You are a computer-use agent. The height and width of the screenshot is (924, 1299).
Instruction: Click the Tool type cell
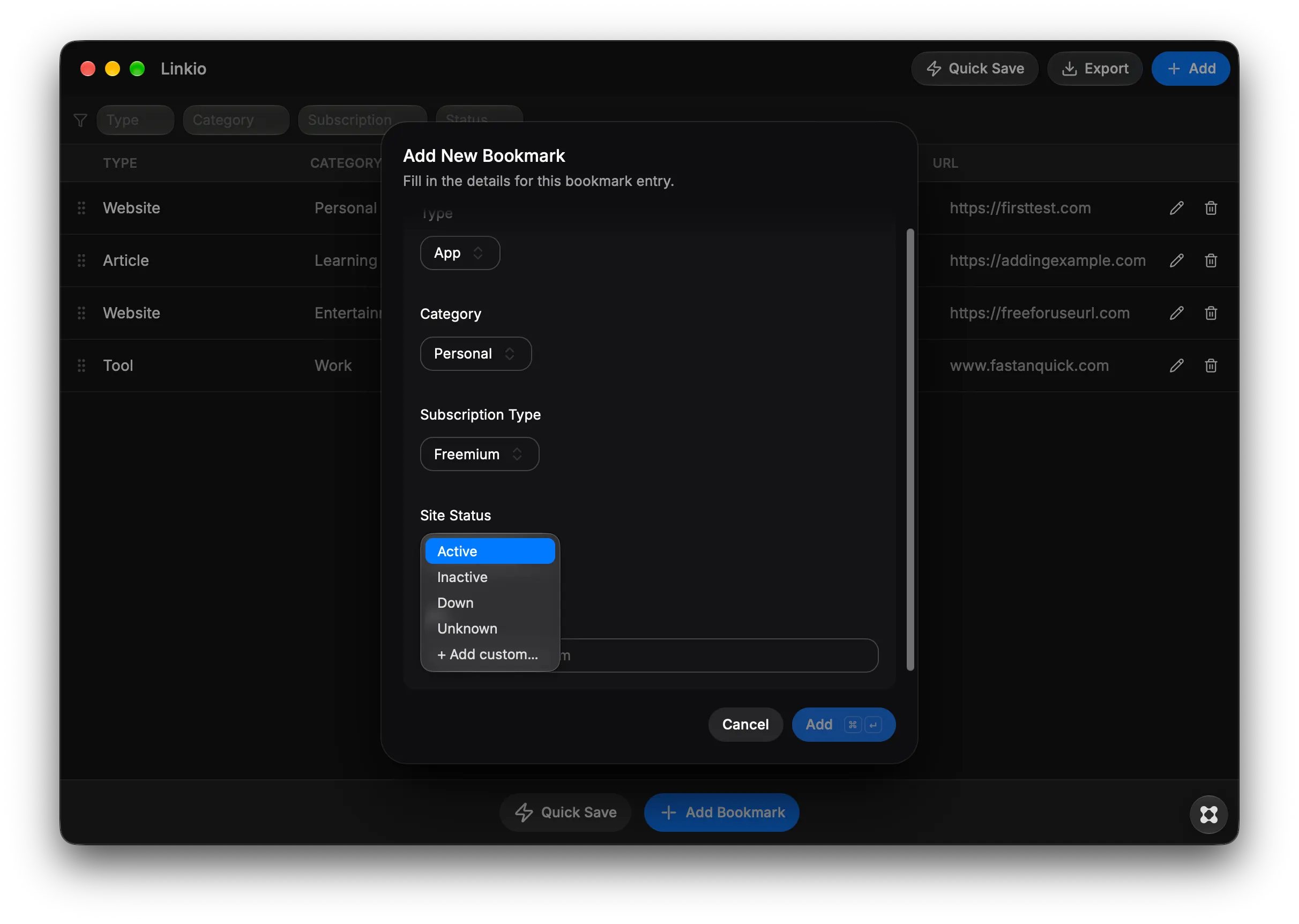coord(118,366)
